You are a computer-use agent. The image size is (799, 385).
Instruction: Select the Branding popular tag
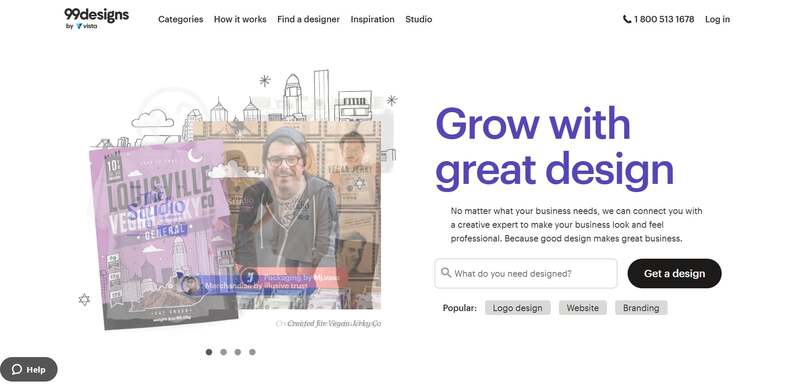pos(641,308)
